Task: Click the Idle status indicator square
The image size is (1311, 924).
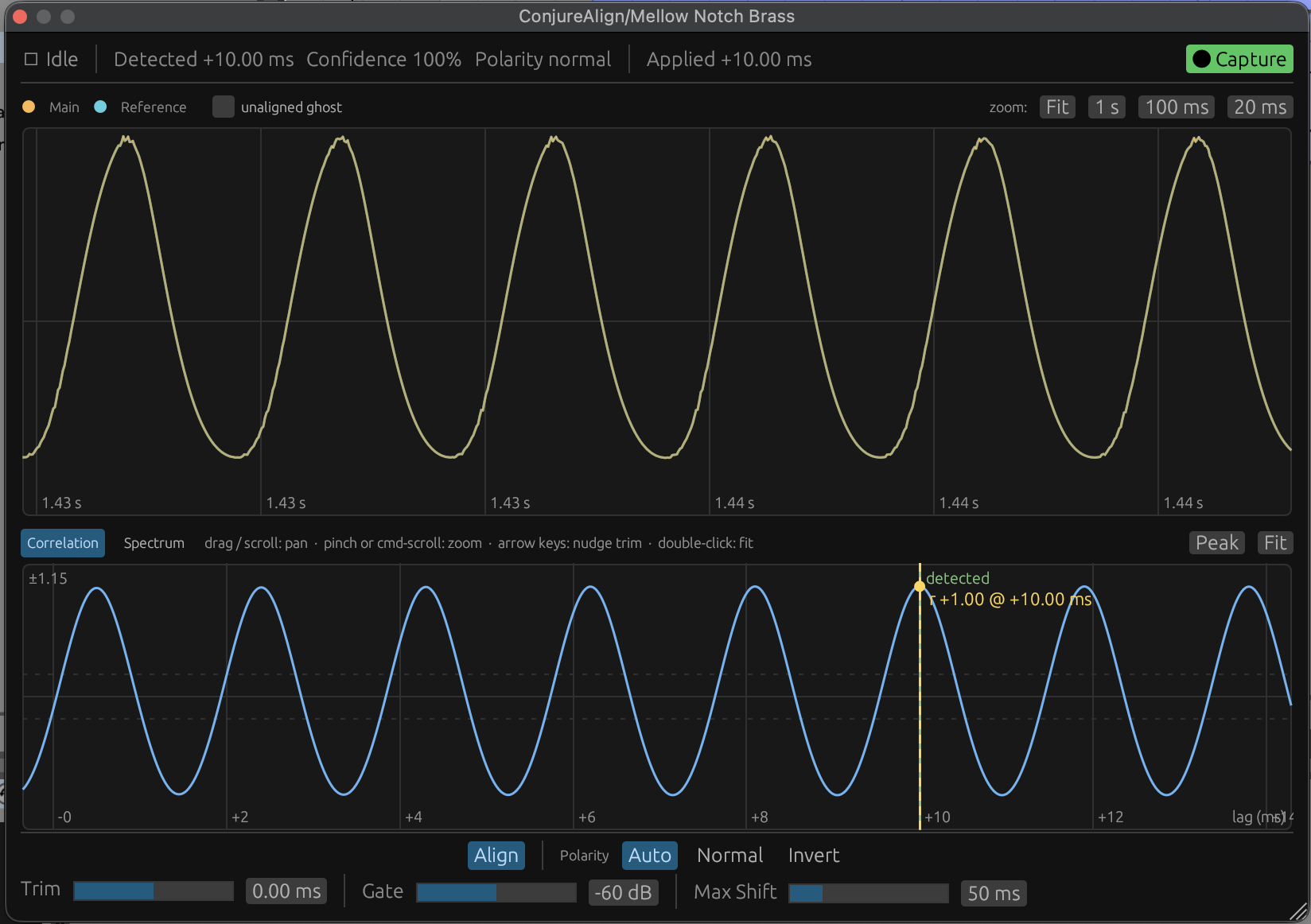Action: (x=31, y=59)
